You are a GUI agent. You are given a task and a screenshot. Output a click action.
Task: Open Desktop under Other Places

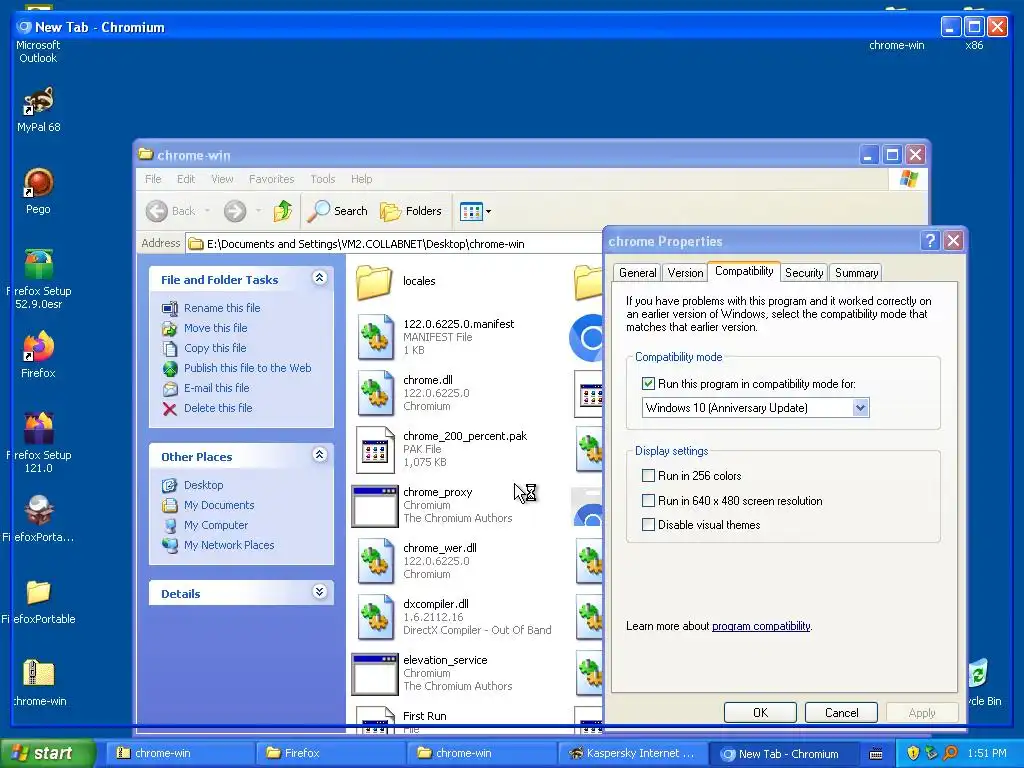203,485
